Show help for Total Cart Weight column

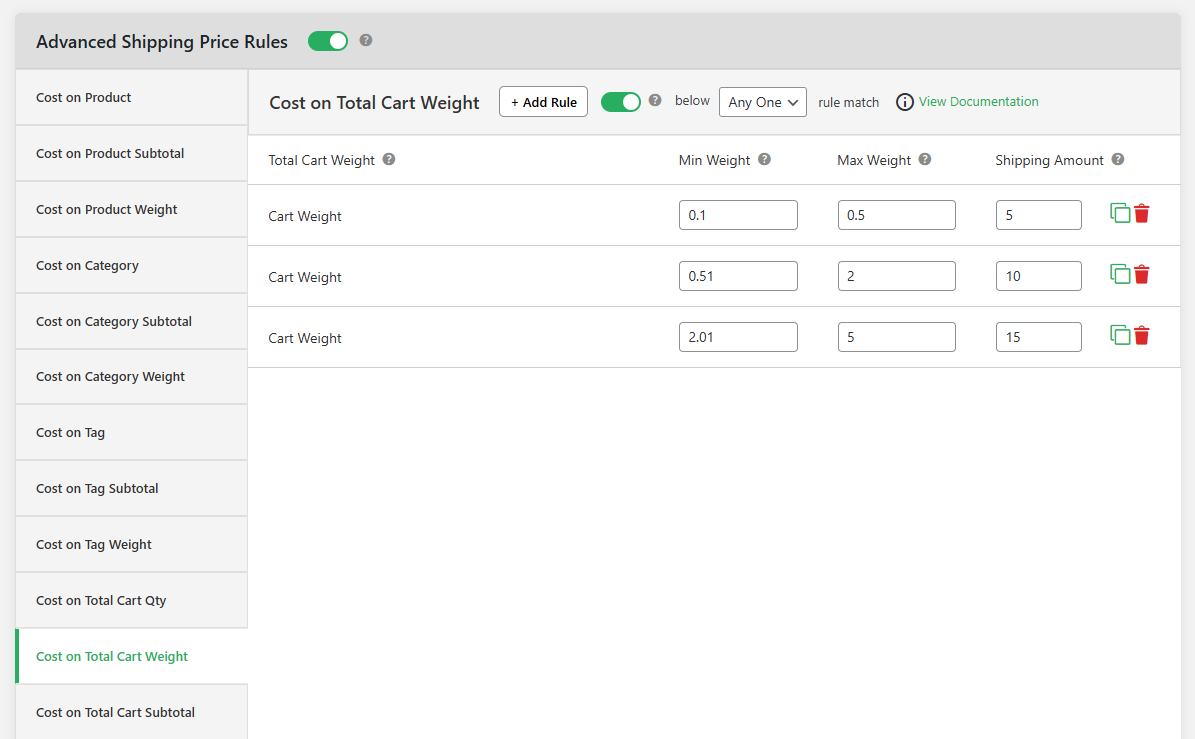pos(389,159)
